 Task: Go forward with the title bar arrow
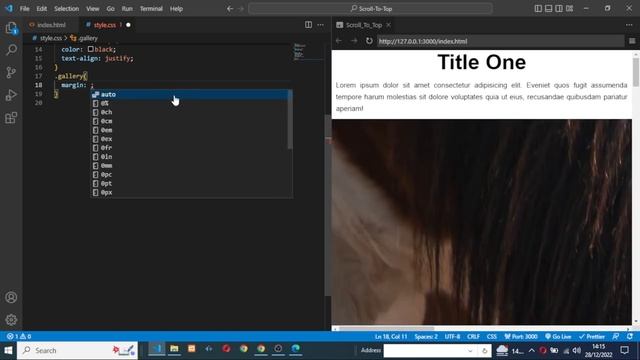tap(240, 9)
